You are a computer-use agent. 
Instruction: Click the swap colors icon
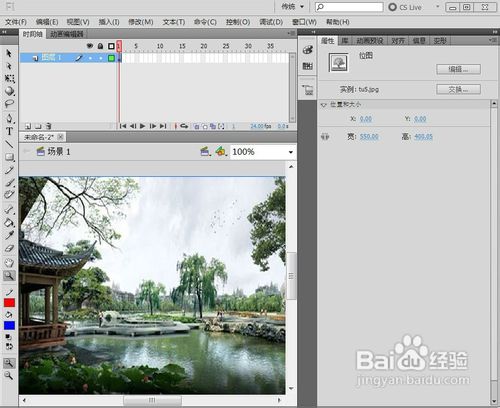tap(9, 346)
